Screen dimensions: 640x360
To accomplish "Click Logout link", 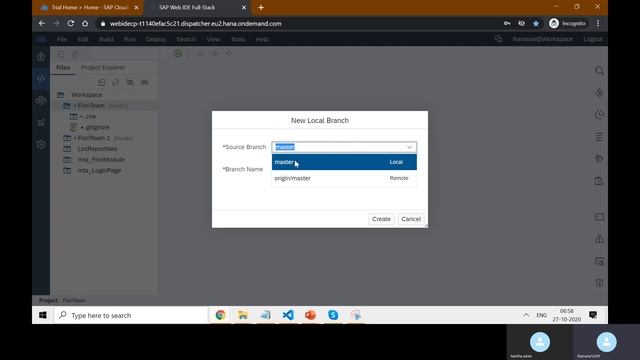I will click(593, 39).
